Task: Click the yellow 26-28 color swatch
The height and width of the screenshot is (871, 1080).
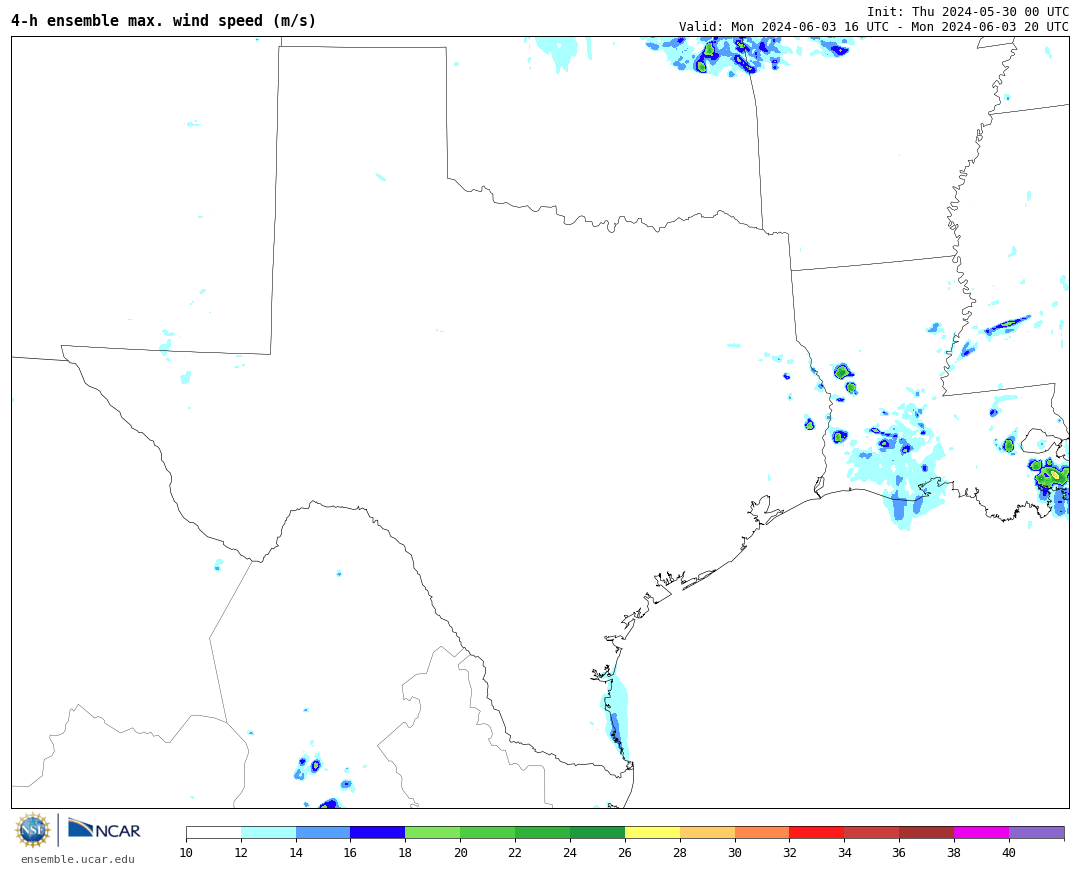Action: [x=653, y=832]
